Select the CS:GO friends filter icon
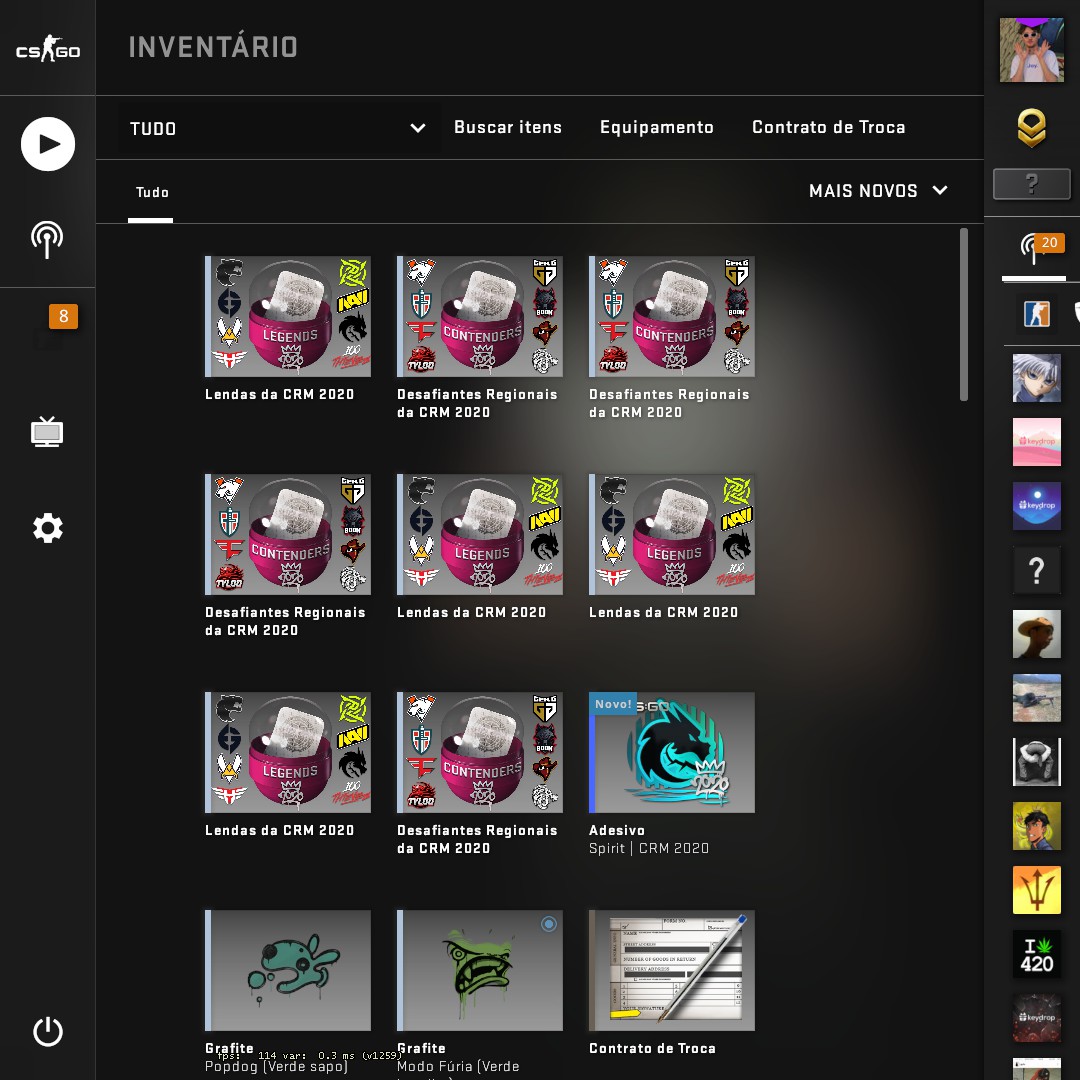The width and height of the screenshot is (1080, 1080). [x=1037, y=314]
